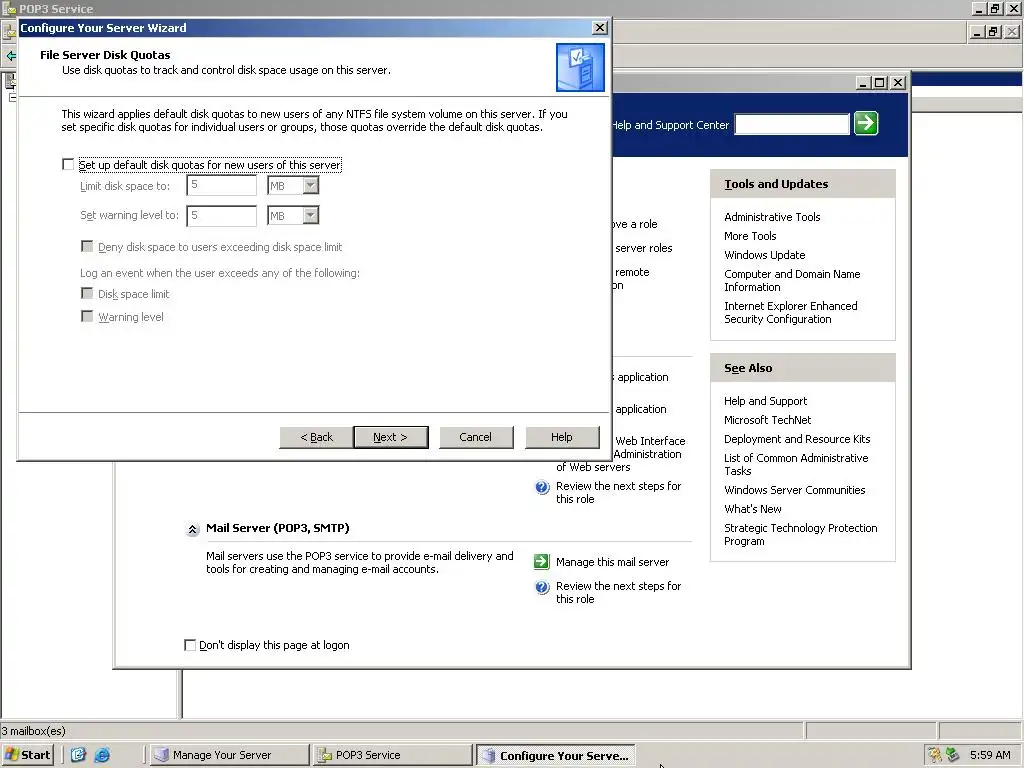
Task: Click the back arrow in POP3 Service toolbar
Action: click(x=10, y=56)
